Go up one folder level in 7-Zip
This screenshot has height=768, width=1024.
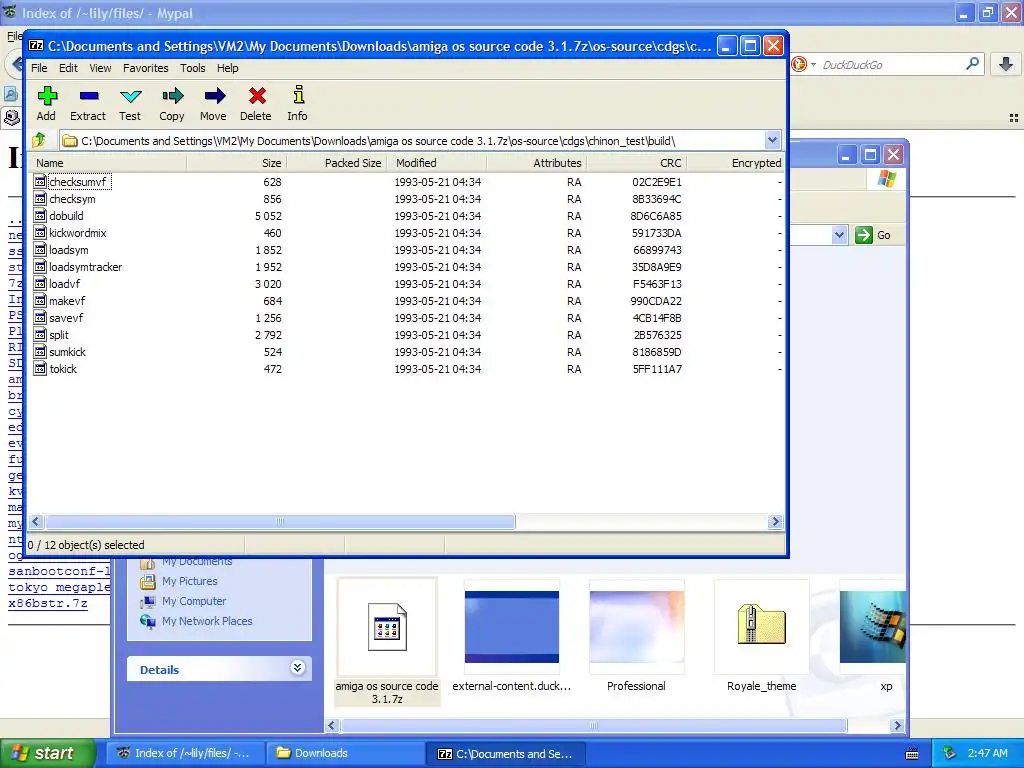pos(39,140)
